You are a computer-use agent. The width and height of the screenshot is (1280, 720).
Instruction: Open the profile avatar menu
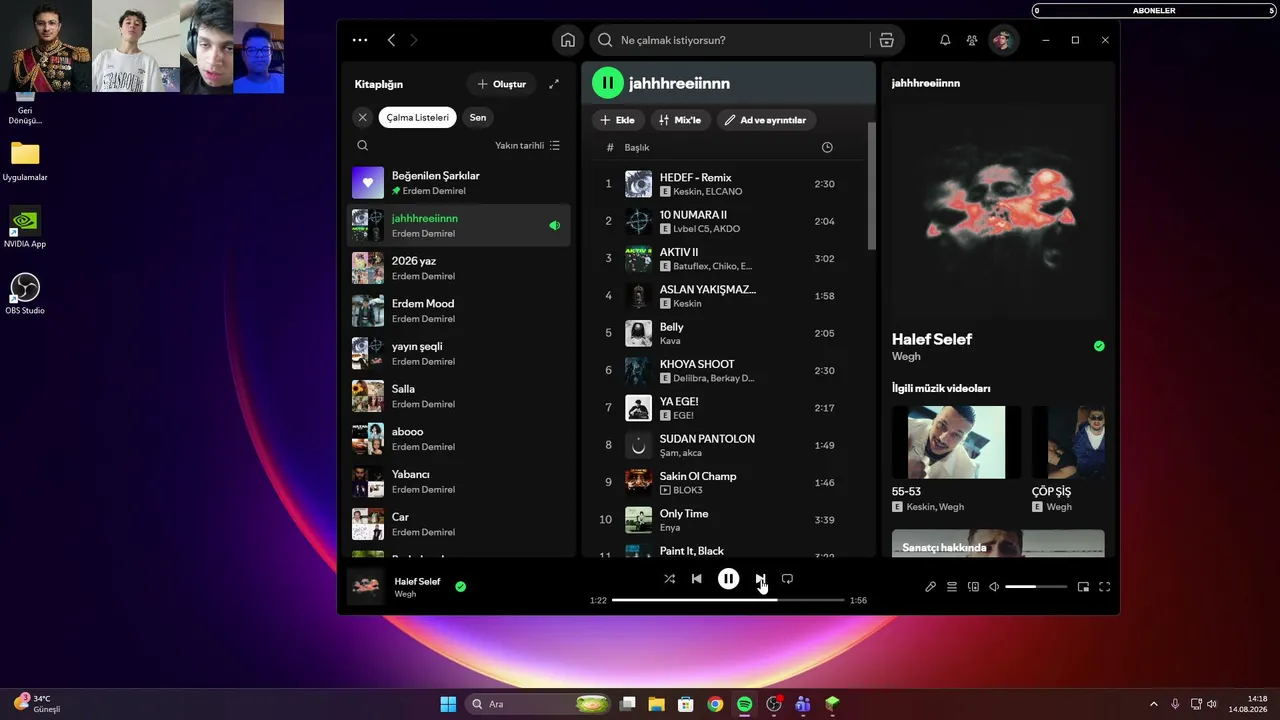point(1003,40)
